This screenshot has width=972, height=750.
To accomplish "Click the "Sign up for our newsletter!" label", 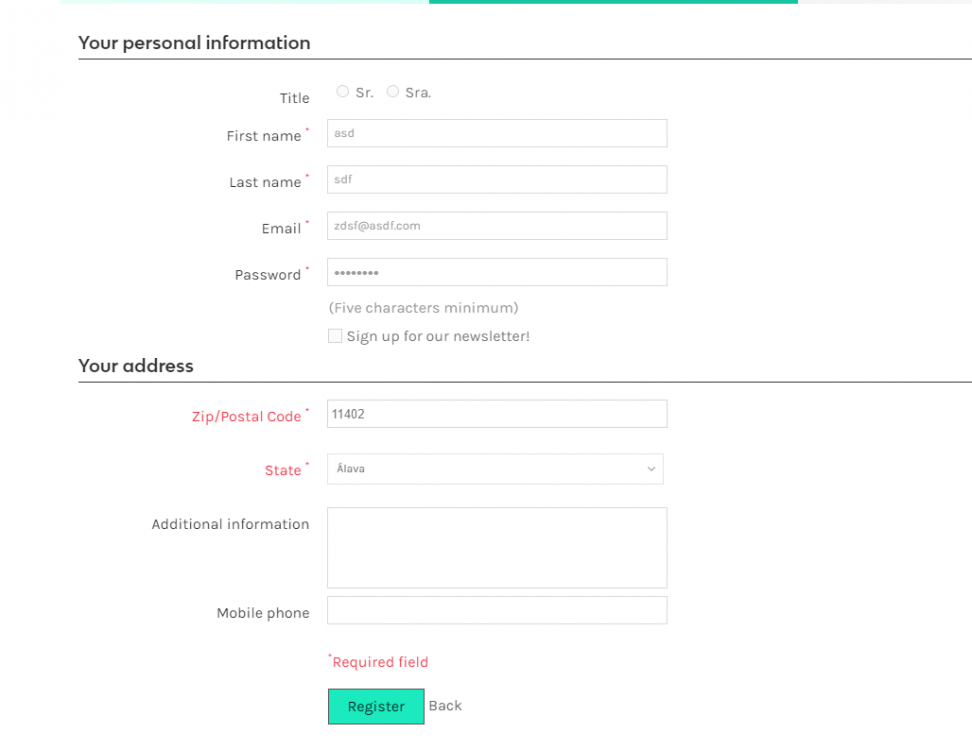I will pos(438,337).
